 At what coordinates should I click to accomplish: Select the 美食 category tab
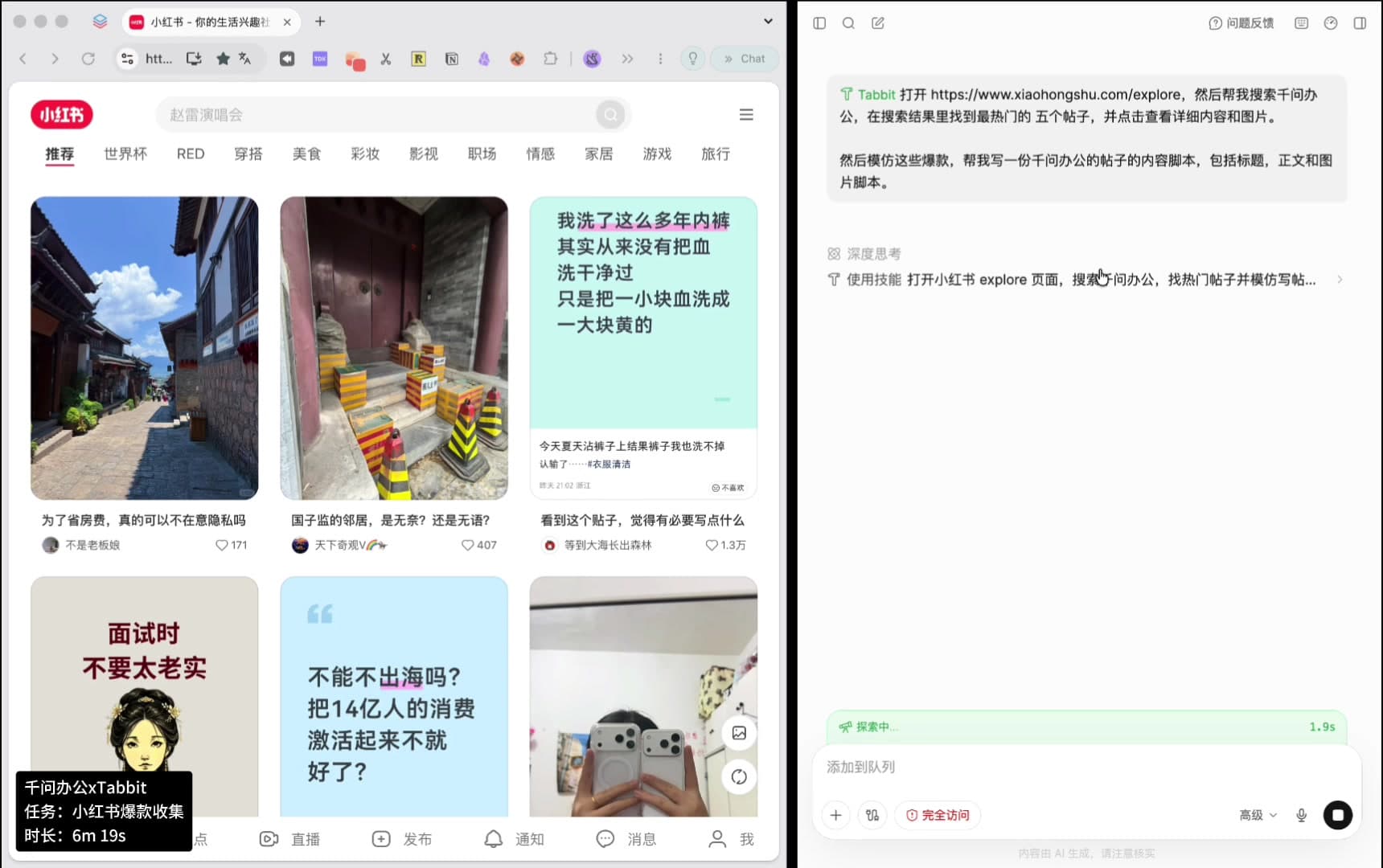306,154
